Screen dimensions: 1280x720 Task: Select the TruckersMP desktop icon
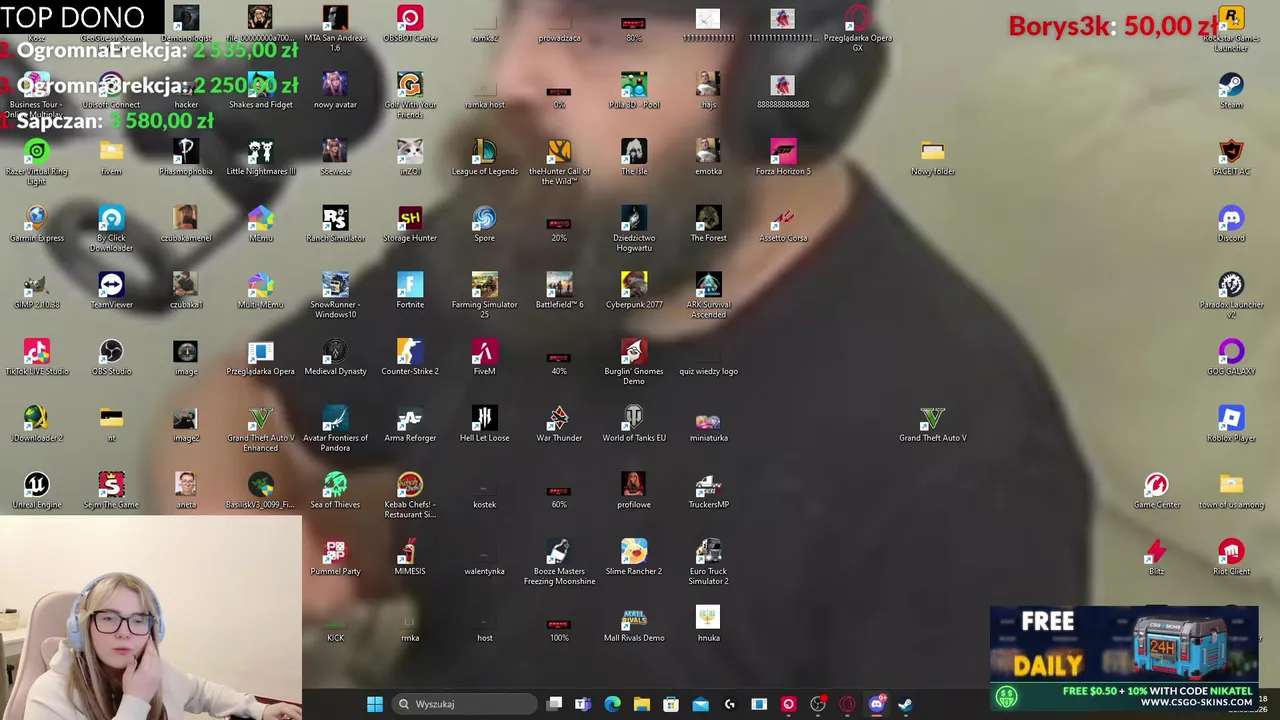(x=708, y=491)
